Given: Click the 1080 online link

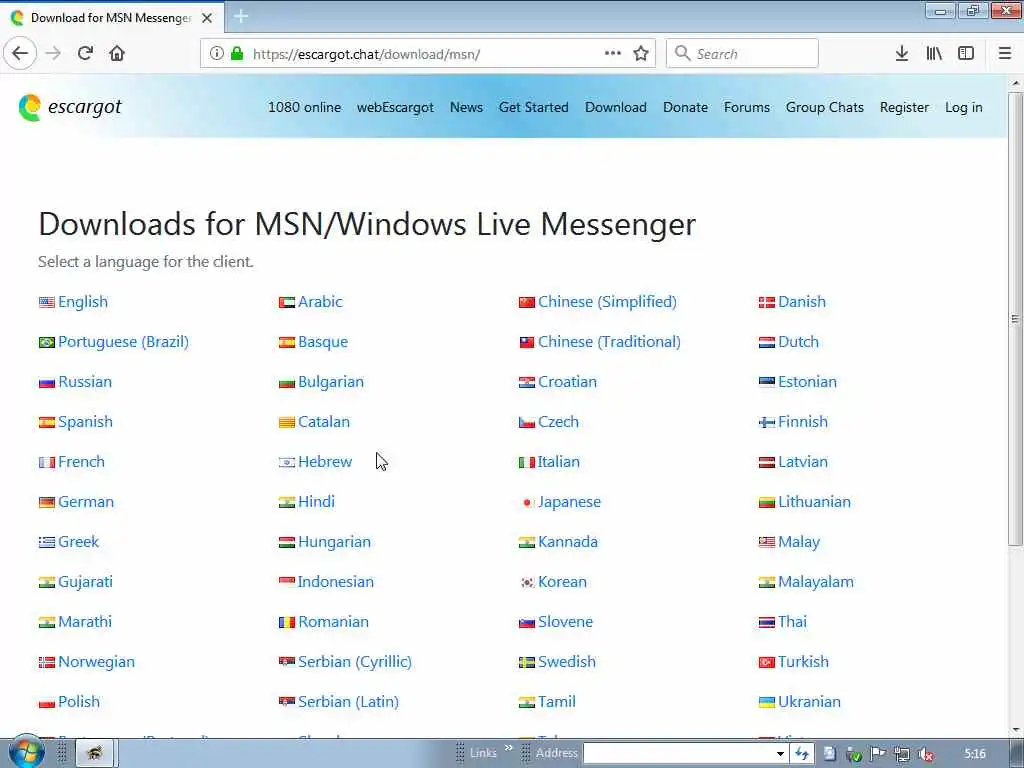Looking at the screenshot, I should click(304, 107).
